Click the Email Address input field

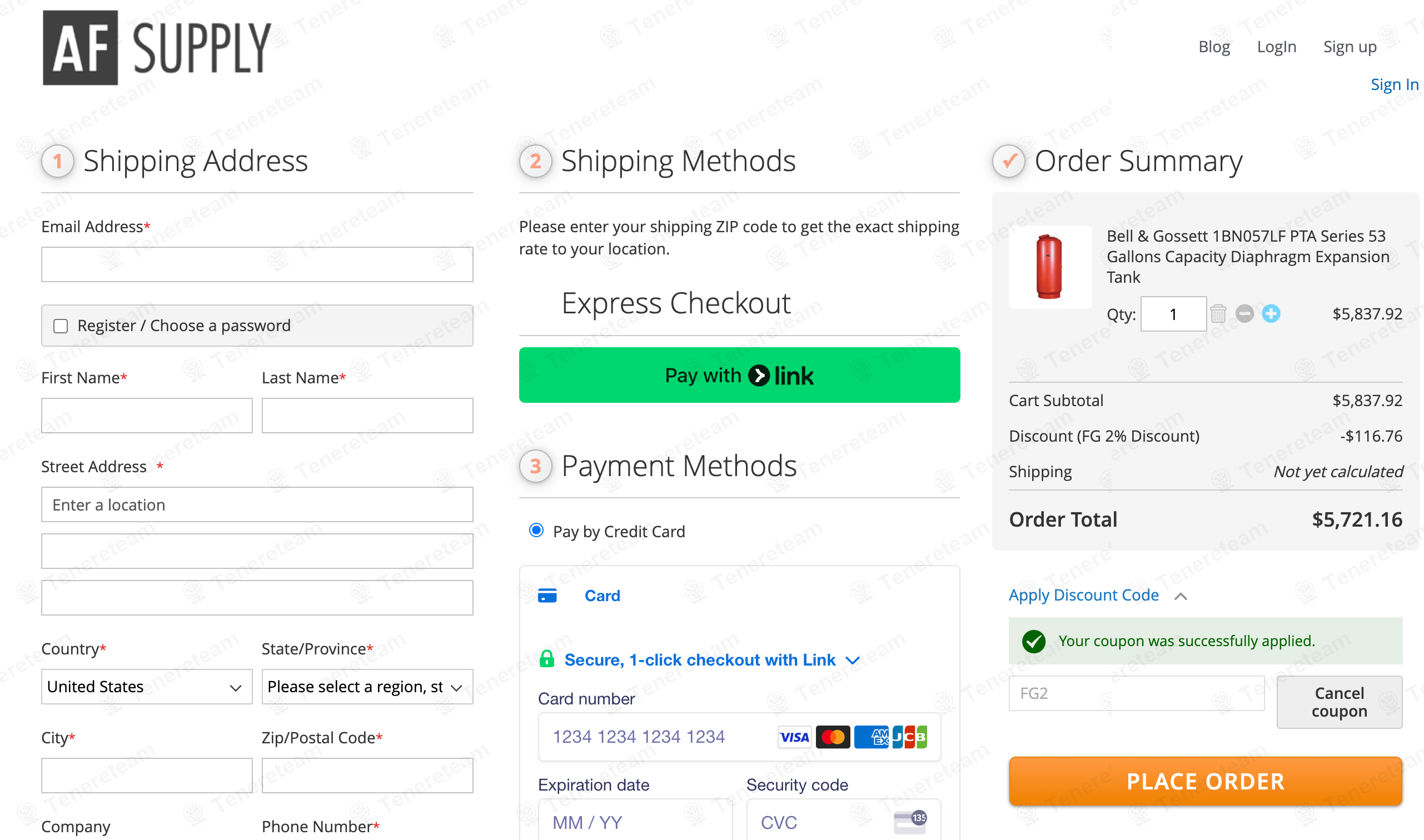point(257,264)
